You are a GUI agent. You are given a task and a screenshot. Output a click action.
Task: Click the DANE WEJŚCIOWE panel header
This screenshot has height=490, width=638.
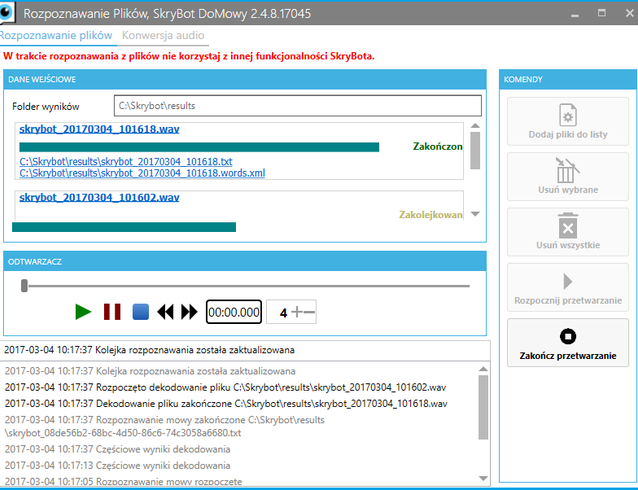click(245, 79)
